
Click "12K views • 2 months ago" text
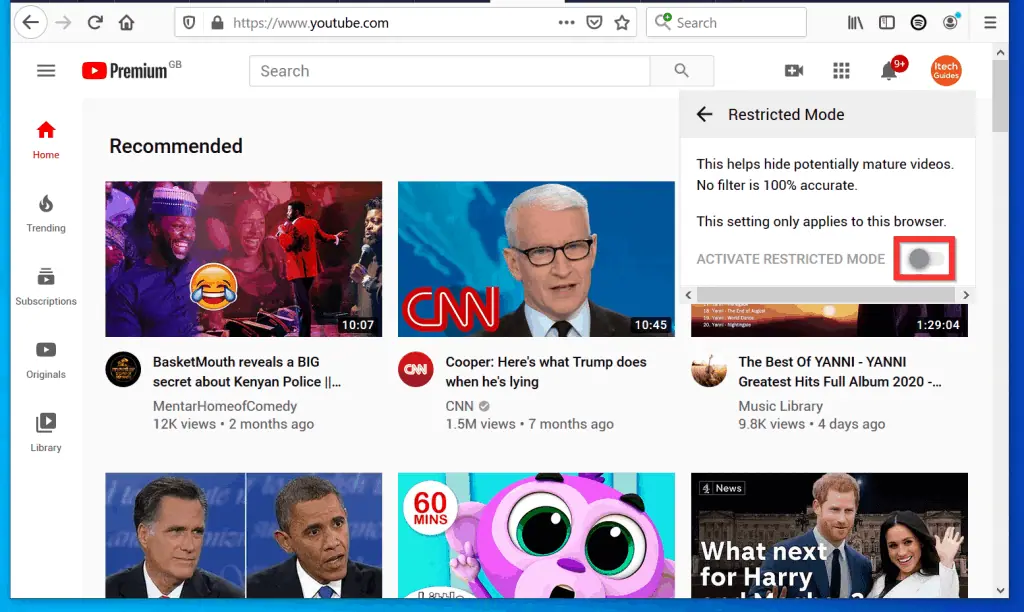point(233,424)
